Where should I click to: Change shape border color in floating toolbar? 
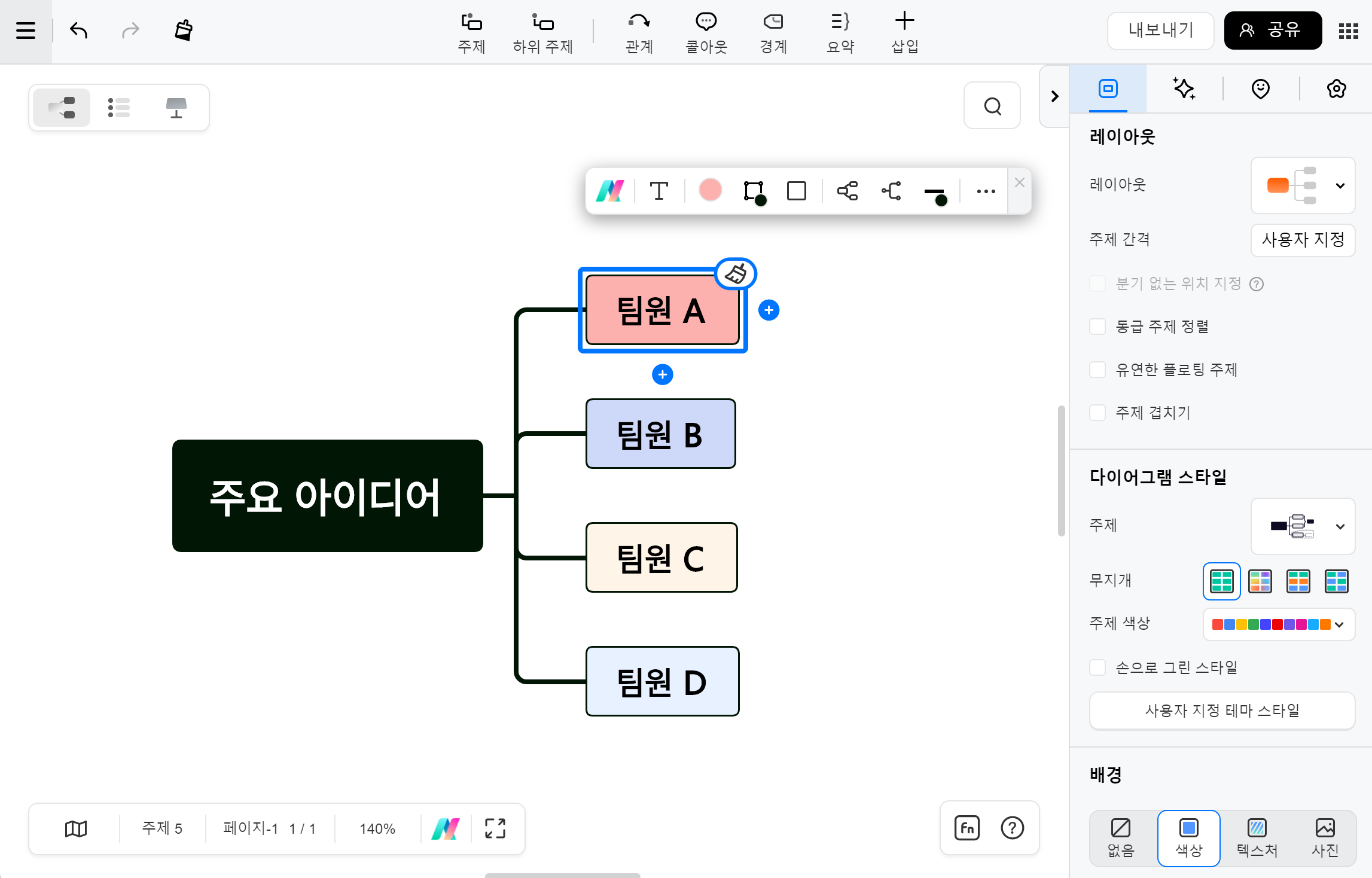754,192
